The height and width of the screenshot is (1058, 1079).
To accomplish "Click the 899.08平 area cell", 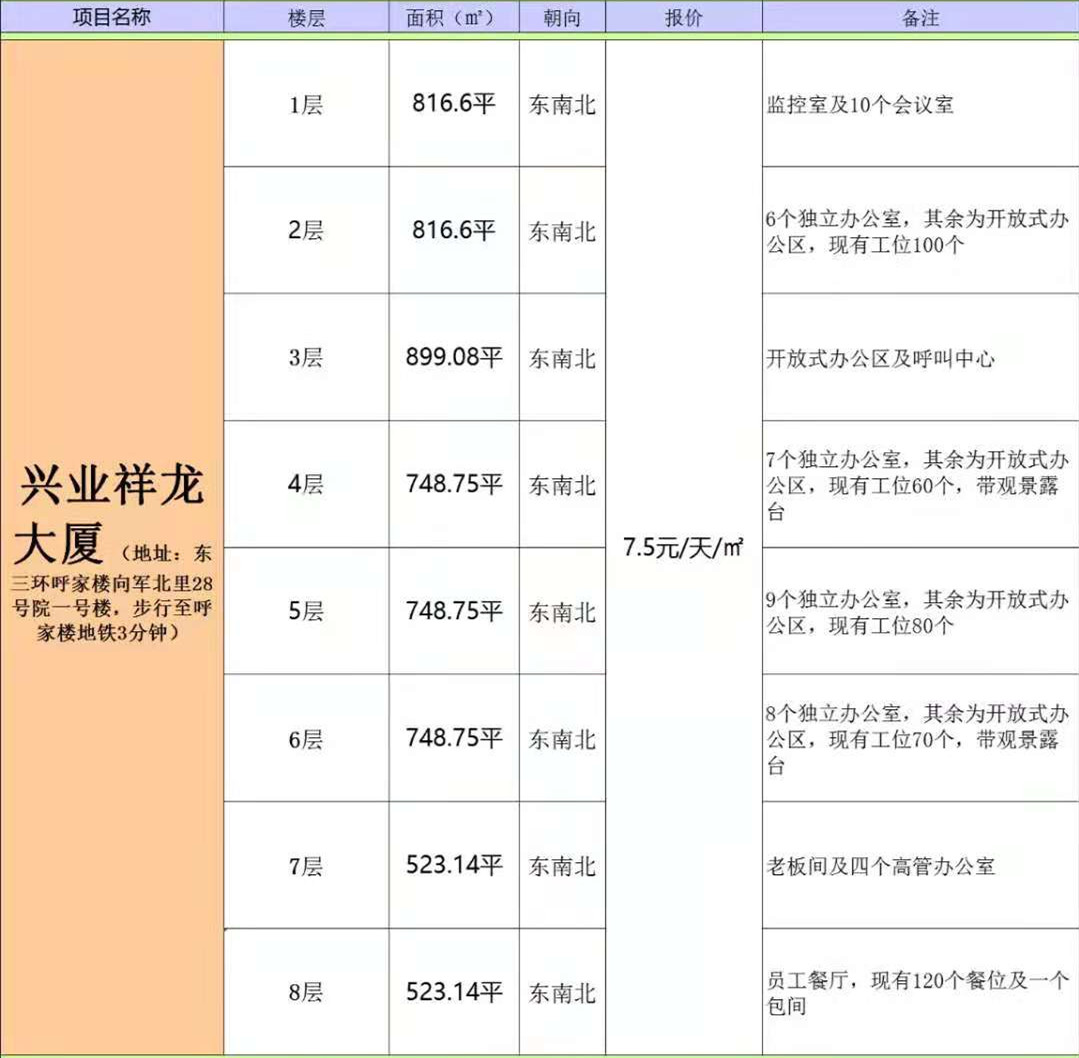I will pyautogui.click(x=453, y=357).
